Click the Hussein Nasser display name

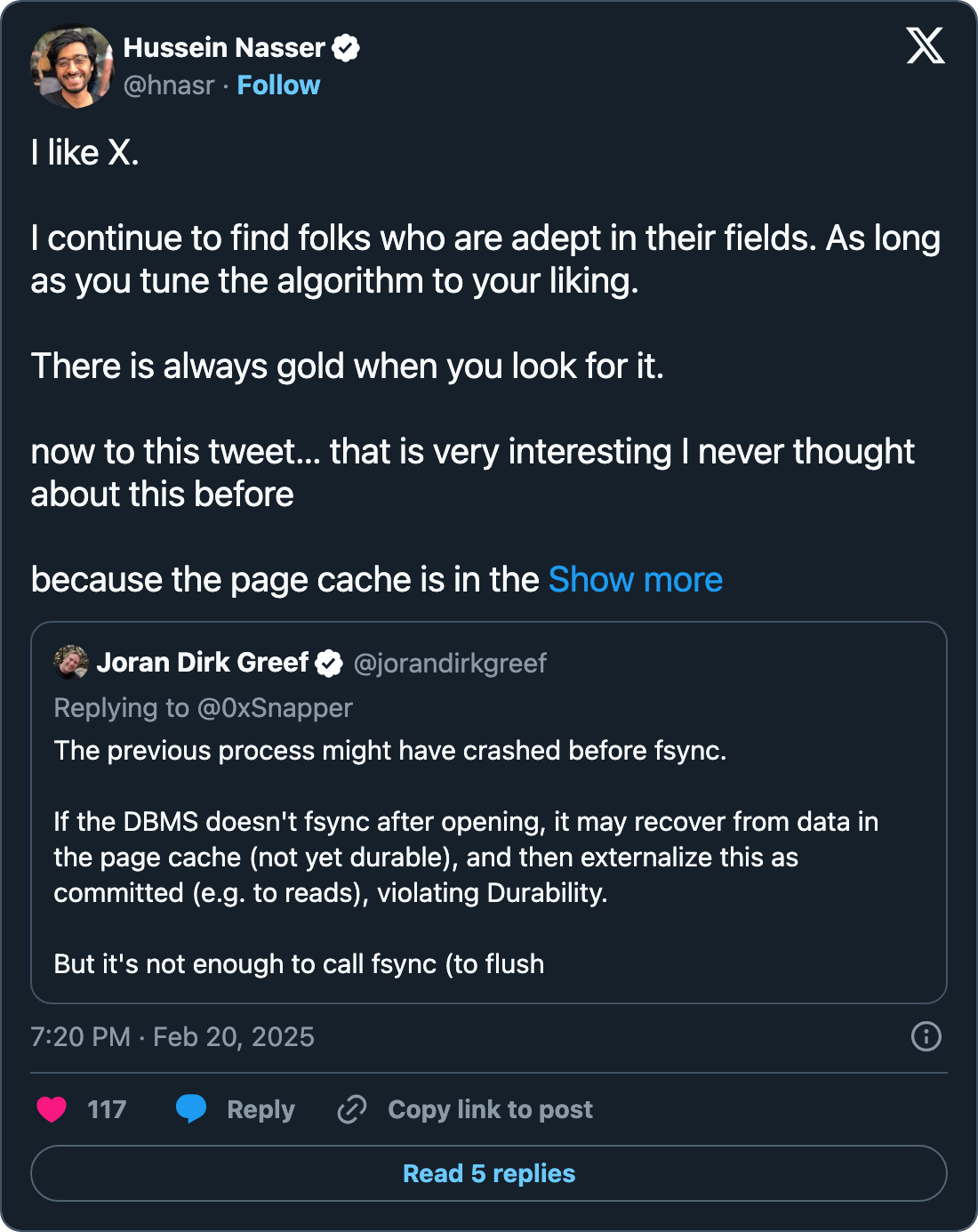click(x=224, y=48)
